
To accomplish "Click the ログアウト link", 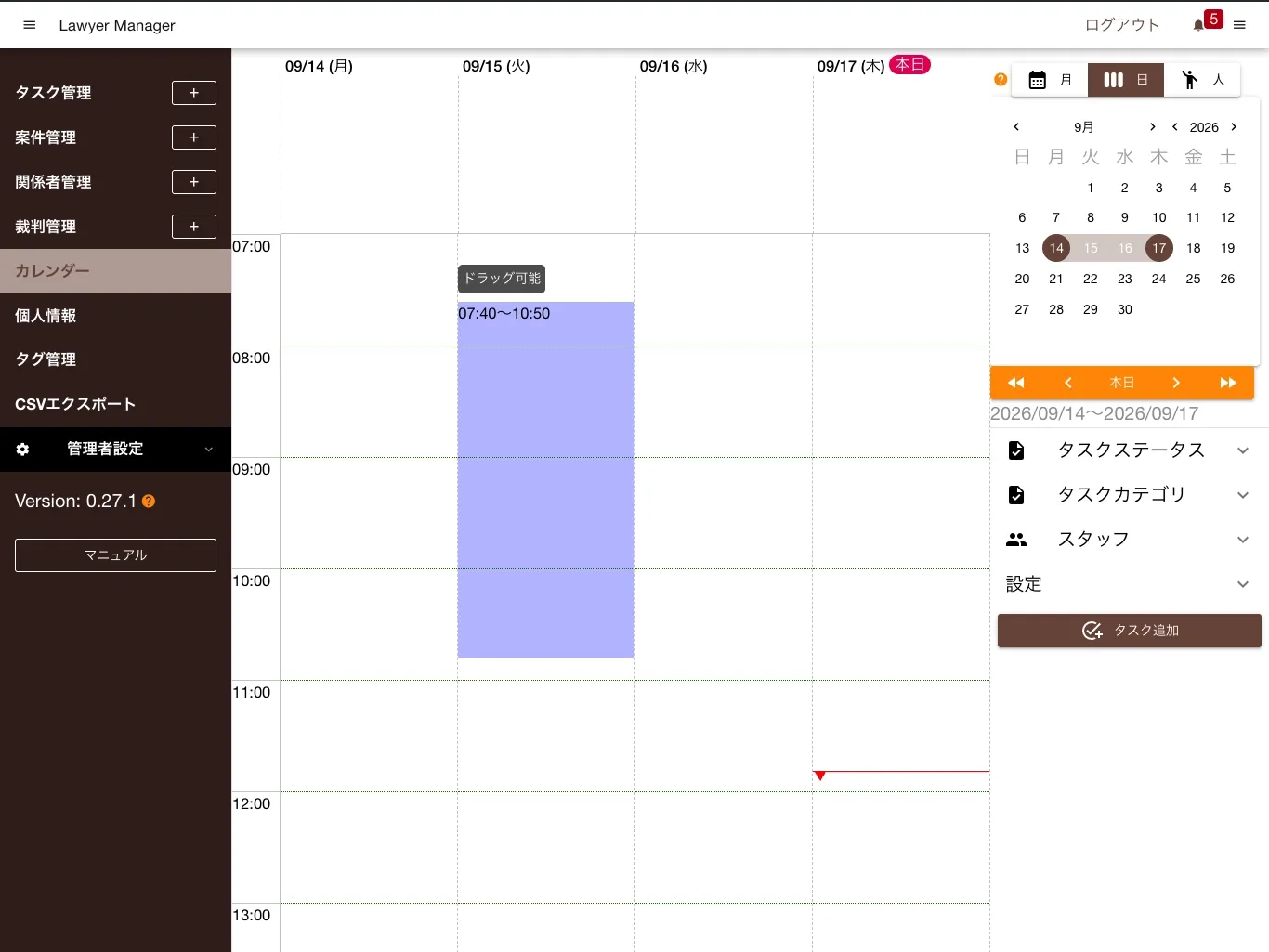I will (1122, 25).
